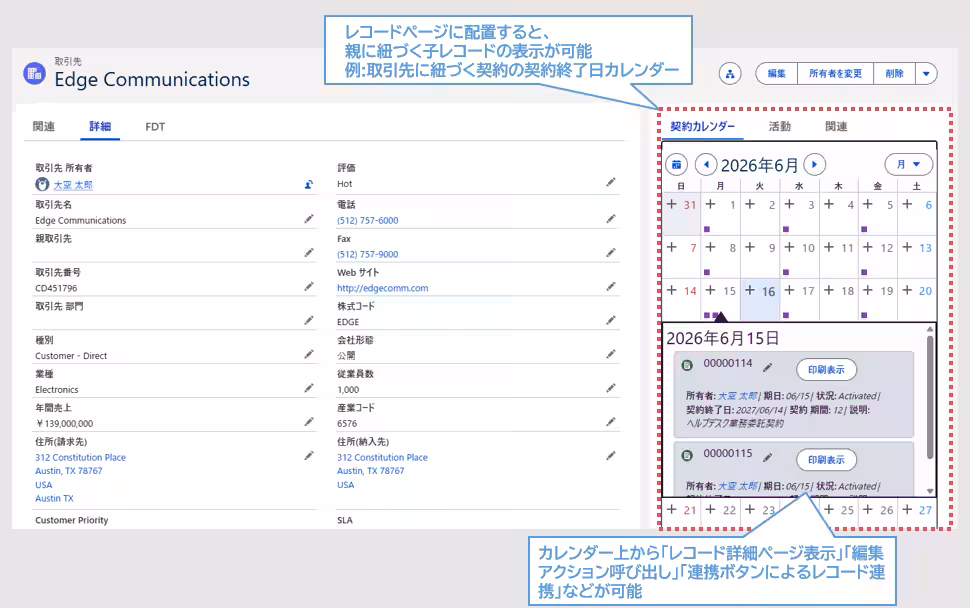The image size is (970, 608).
Task: Edit the 取引先番号 field pencil
Action: (x=308, y=286)
